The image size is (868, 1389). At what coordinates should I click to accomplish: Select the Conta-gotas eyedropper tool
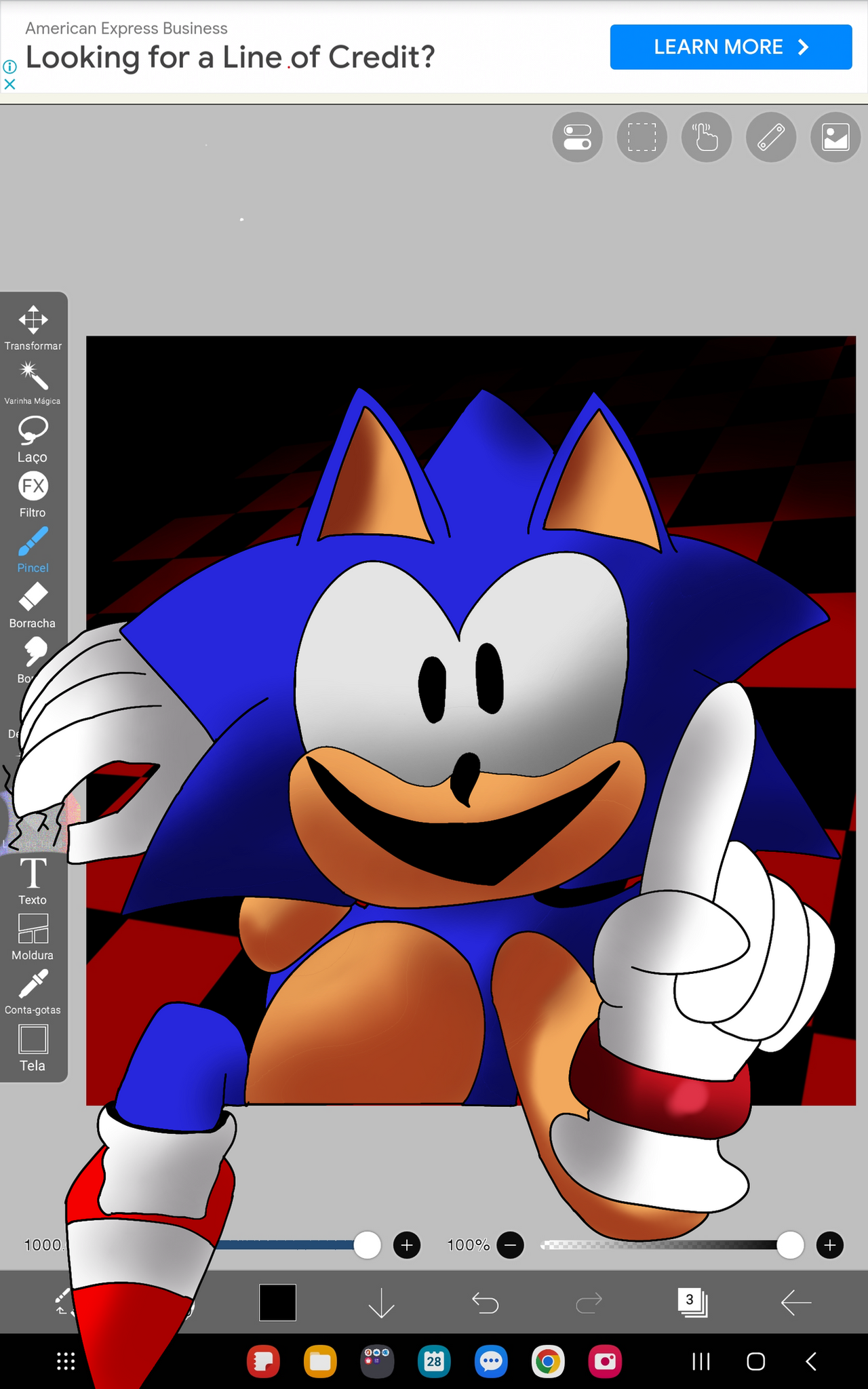coord(33,992)
